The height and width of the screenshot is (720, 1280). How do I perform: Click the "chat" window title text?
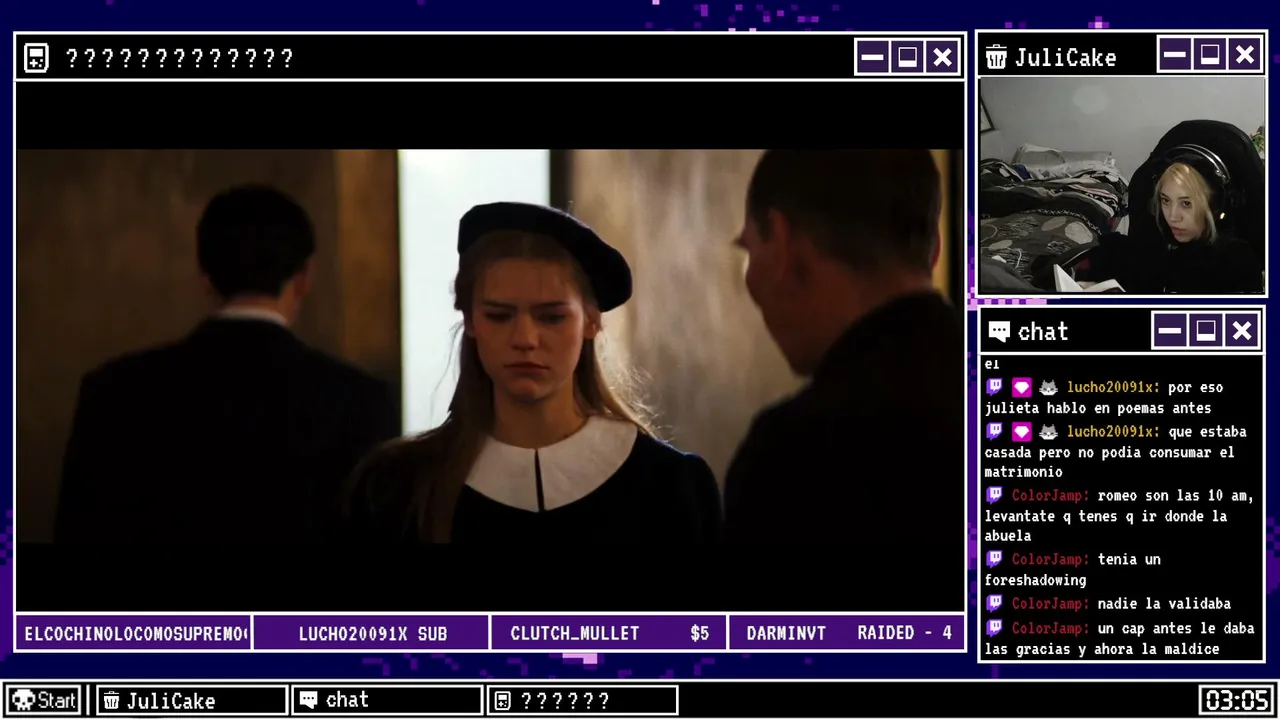point(1043,332)
